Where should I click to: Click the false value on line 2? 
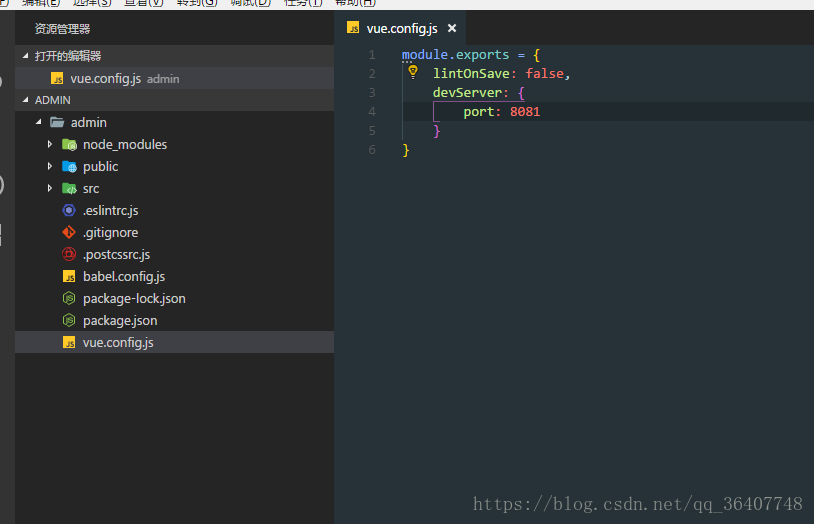click(544, 74)
